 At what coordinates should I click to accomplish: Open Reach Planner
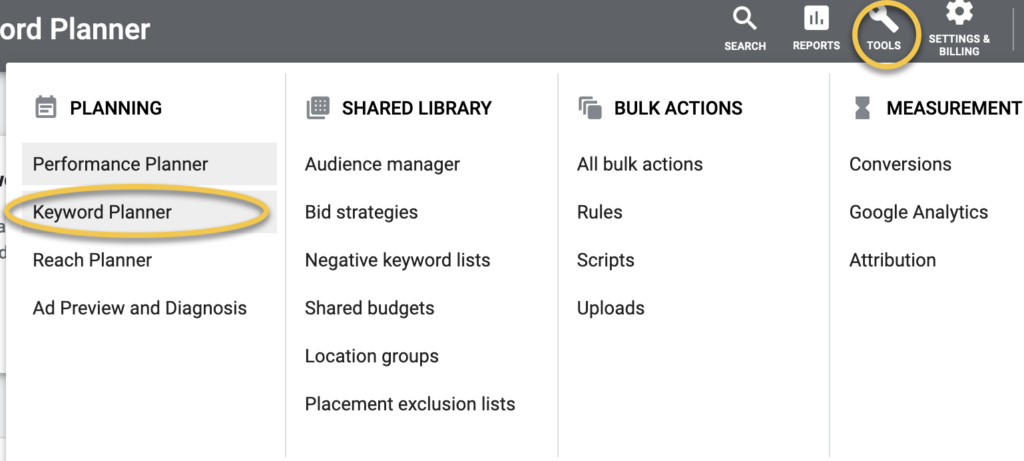tap(92, 260)
